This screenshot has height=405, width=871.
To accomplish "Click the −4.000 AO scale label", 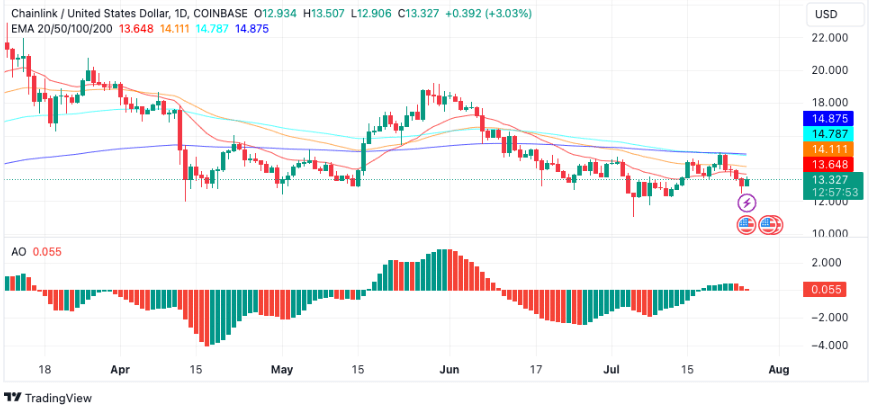I will pyautogui.click(x=829, y=345).
